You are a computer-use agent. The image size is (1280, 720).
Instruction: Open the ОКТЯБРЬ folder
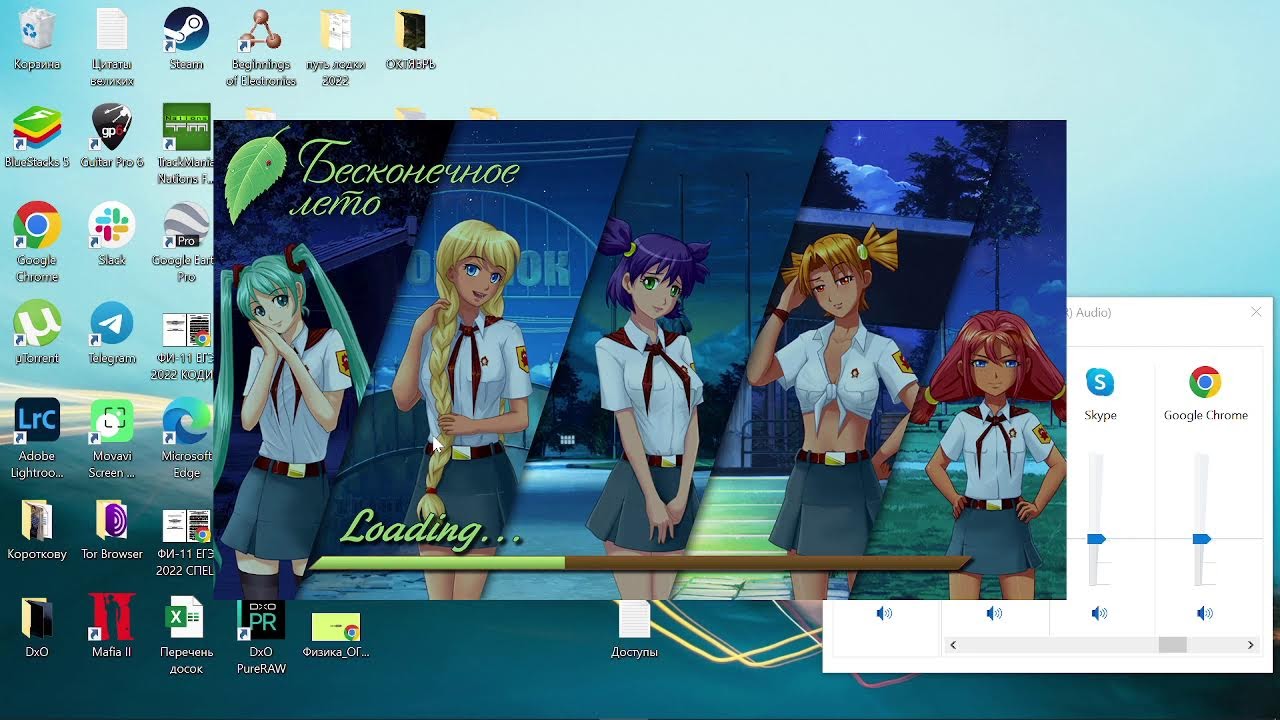[x=410, y=40]
